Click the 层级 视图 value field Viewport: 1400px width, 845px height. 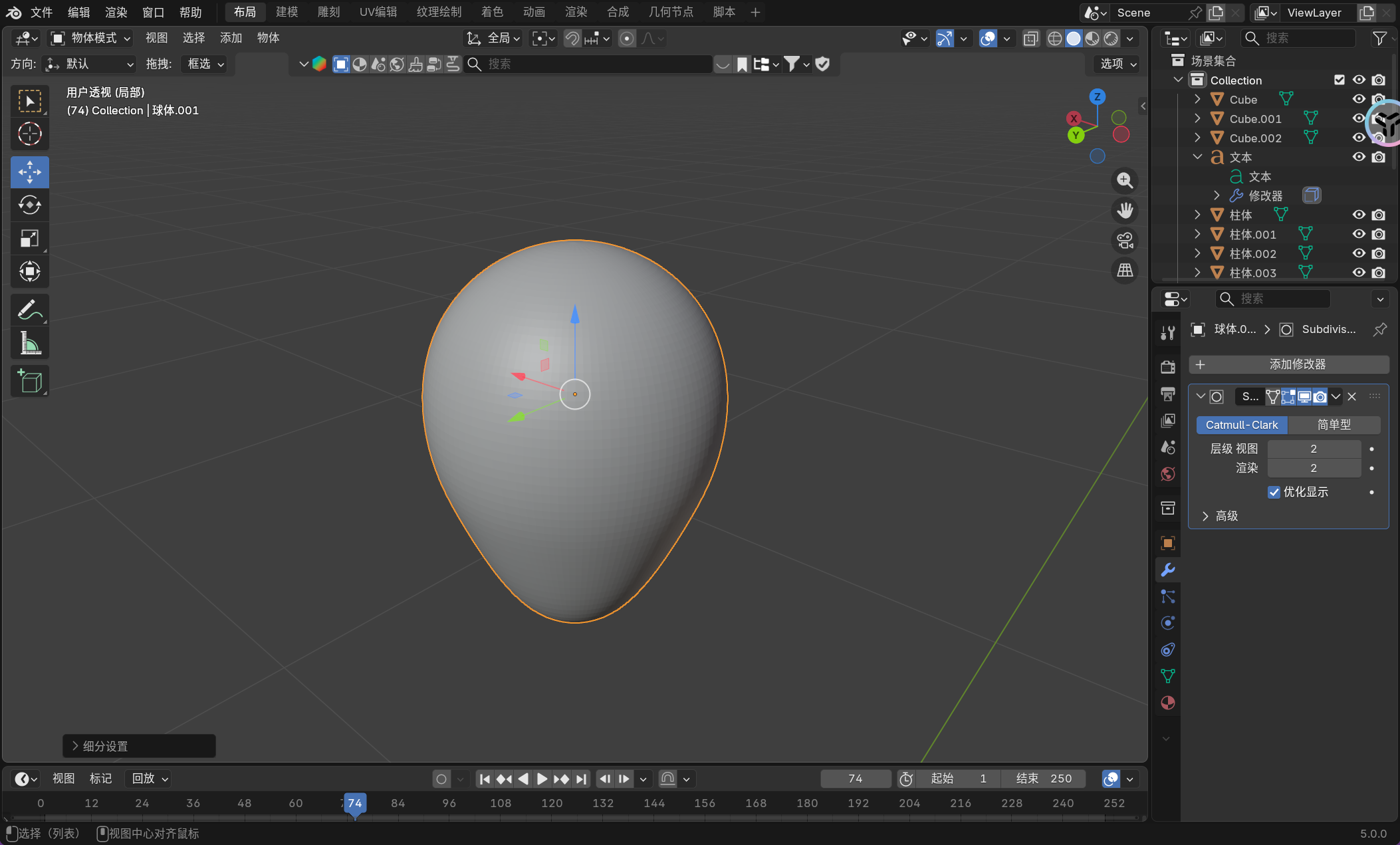(x=1313, y=449)
